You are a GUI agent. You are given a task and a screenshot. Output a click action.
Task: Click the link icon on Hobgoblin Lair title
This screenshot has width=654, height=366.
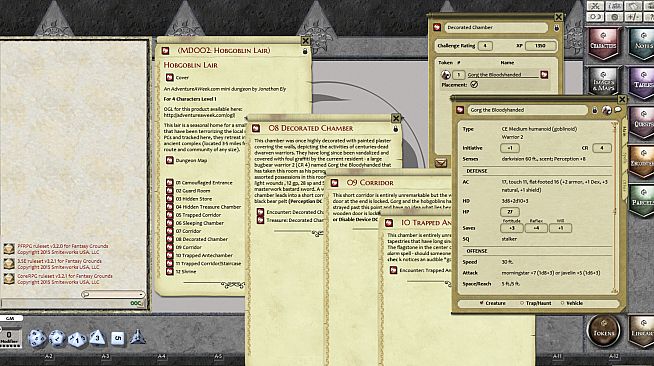(x=165, y=50)
